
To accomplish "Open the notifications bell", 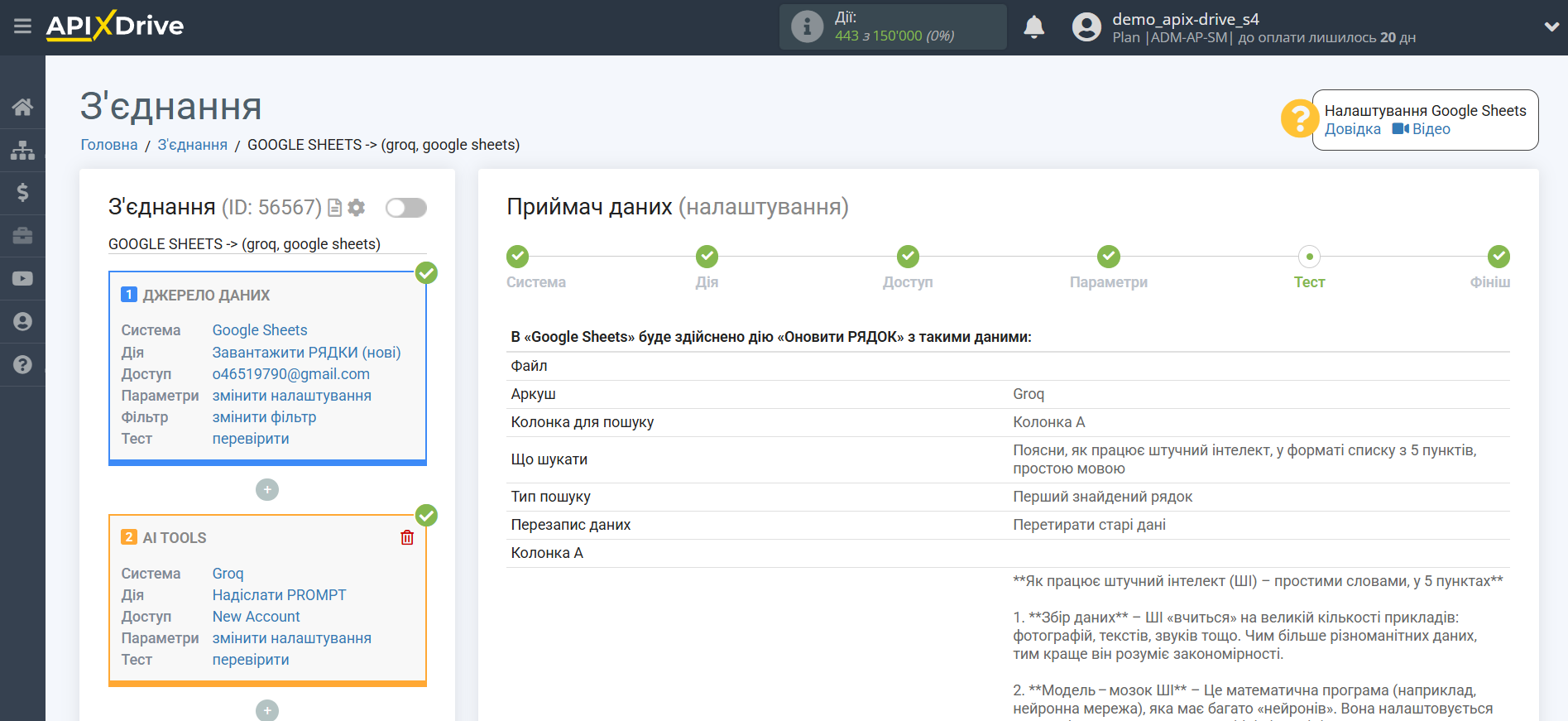I will pyautogui.click(x=1033, y=27).
